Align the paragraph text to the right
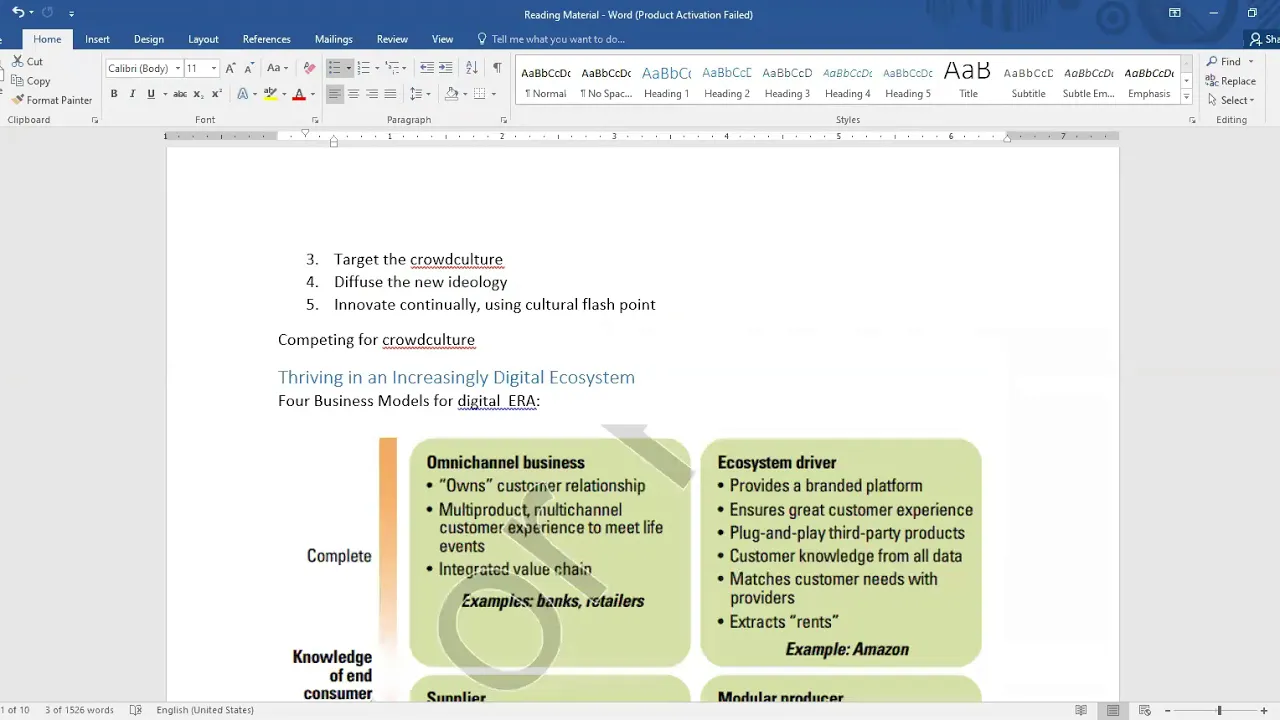This screenshot has height=720, width=1280. click(372, 94)
